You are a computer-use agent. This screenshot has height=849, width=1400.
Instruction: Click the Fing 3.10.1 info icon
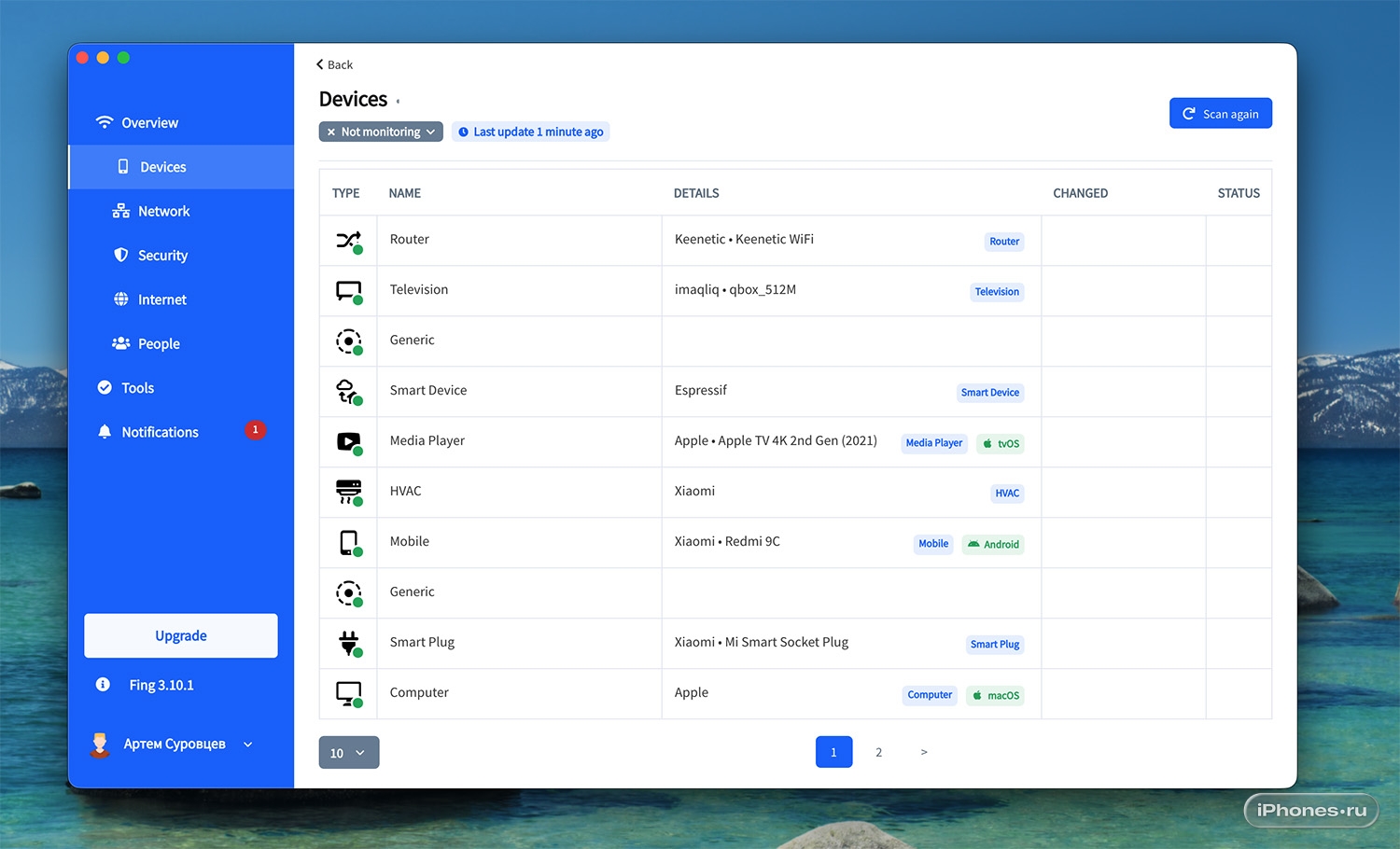coord(104,685)
